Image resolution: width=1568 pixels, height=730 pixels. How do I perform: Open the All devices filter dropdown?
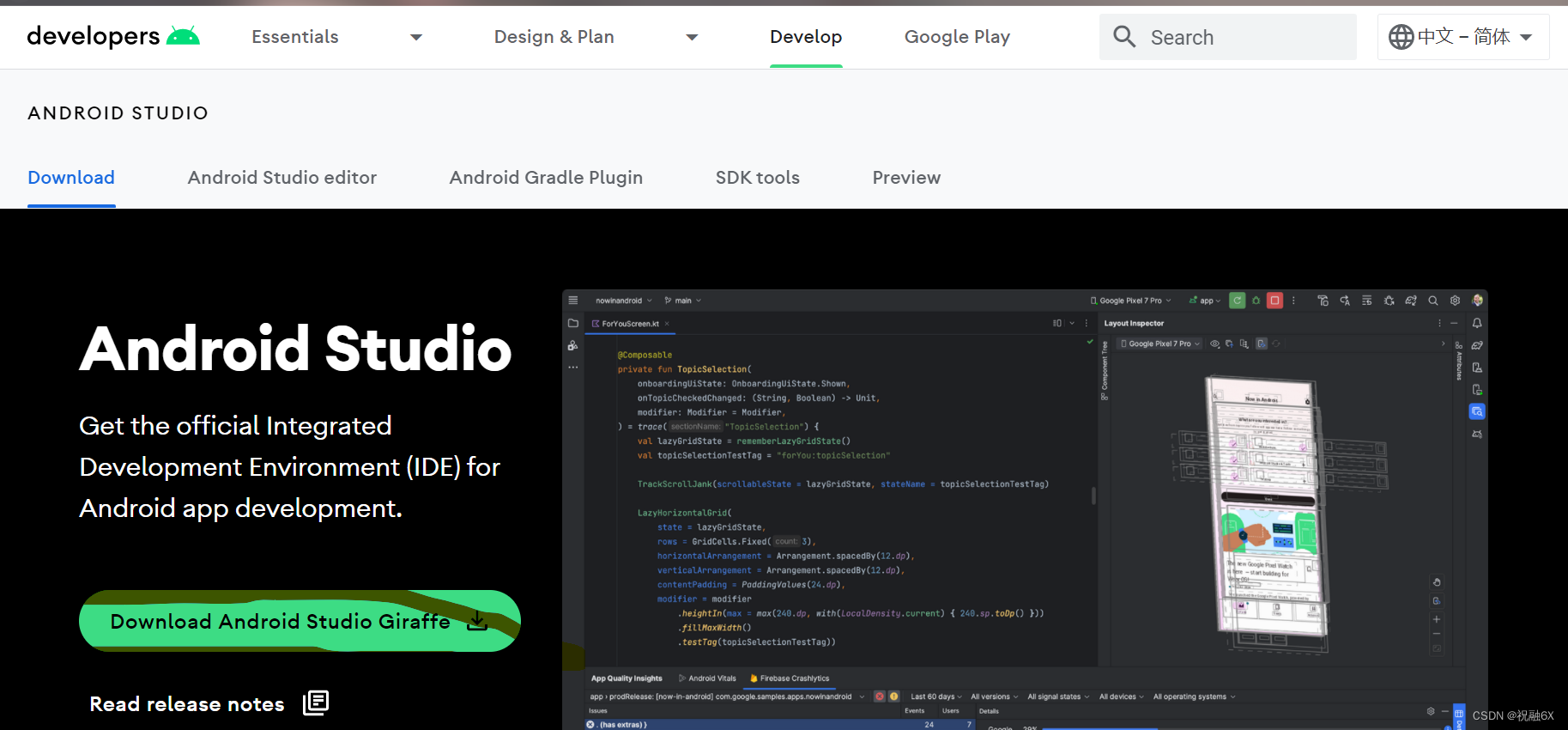pyautogui.click(x=1122, y=697)
